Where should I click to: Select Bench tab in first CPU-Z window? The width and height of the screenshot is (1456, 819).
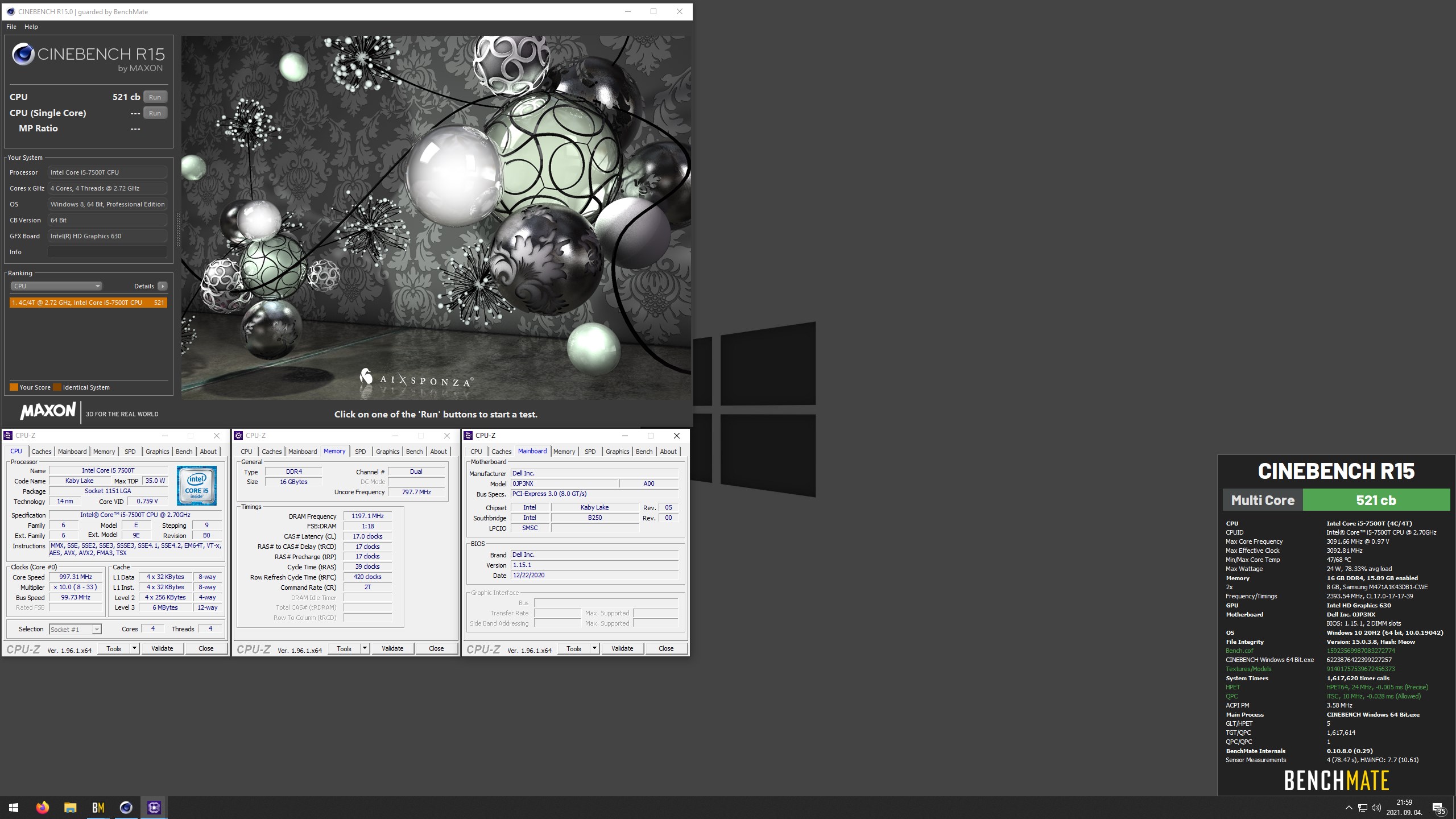click(184, 452)
